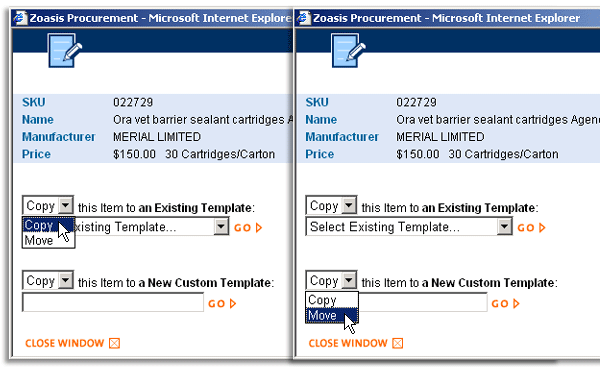Click GO beside right Select Existing Template dropdown
The height and width of the screenshot is (368, 600).
(x=531, y=228)
